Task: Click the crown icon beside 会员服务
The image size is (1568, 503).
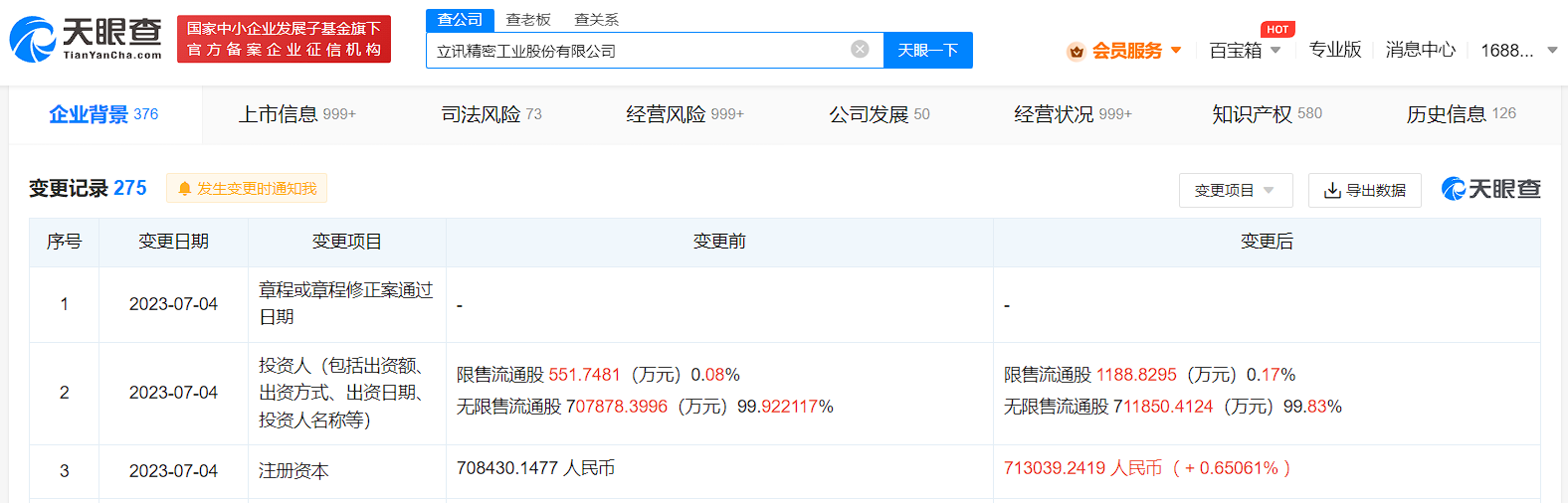Action: 1076,51
